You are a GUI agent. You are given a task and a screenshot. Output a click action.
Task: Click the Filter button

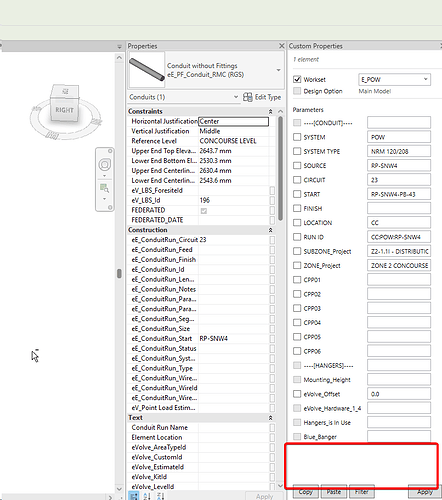coord(362,492)
